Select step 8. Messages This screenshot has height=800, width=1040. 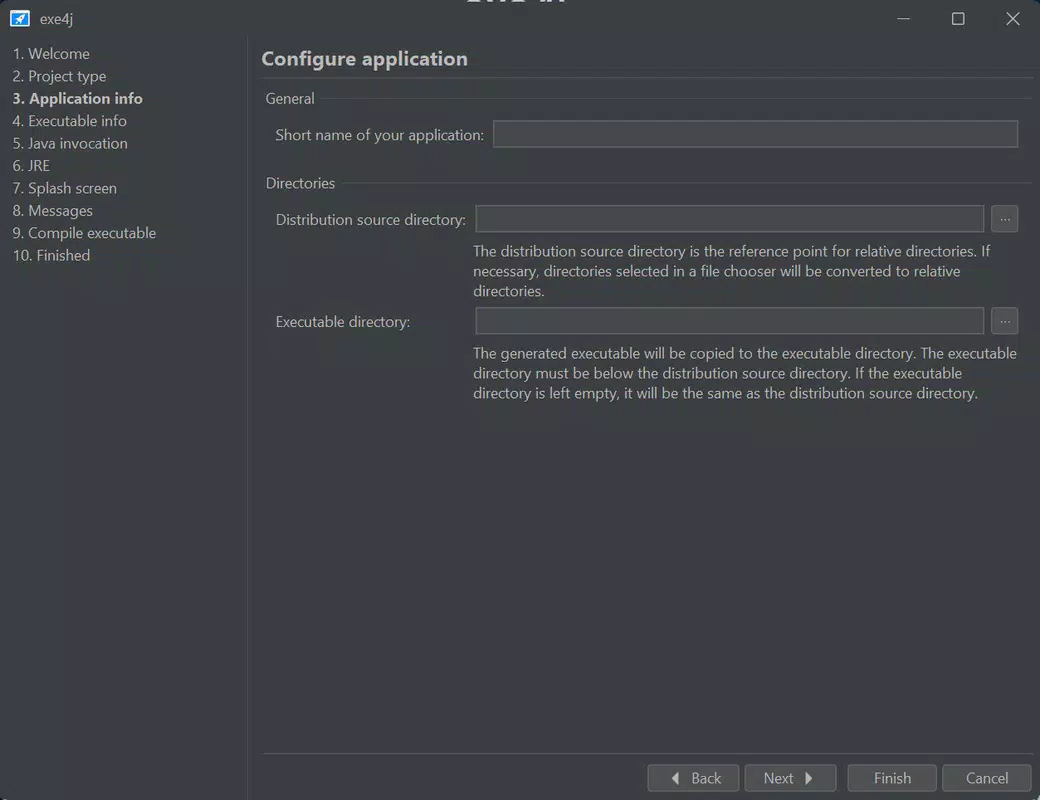(x=52, y=211)
